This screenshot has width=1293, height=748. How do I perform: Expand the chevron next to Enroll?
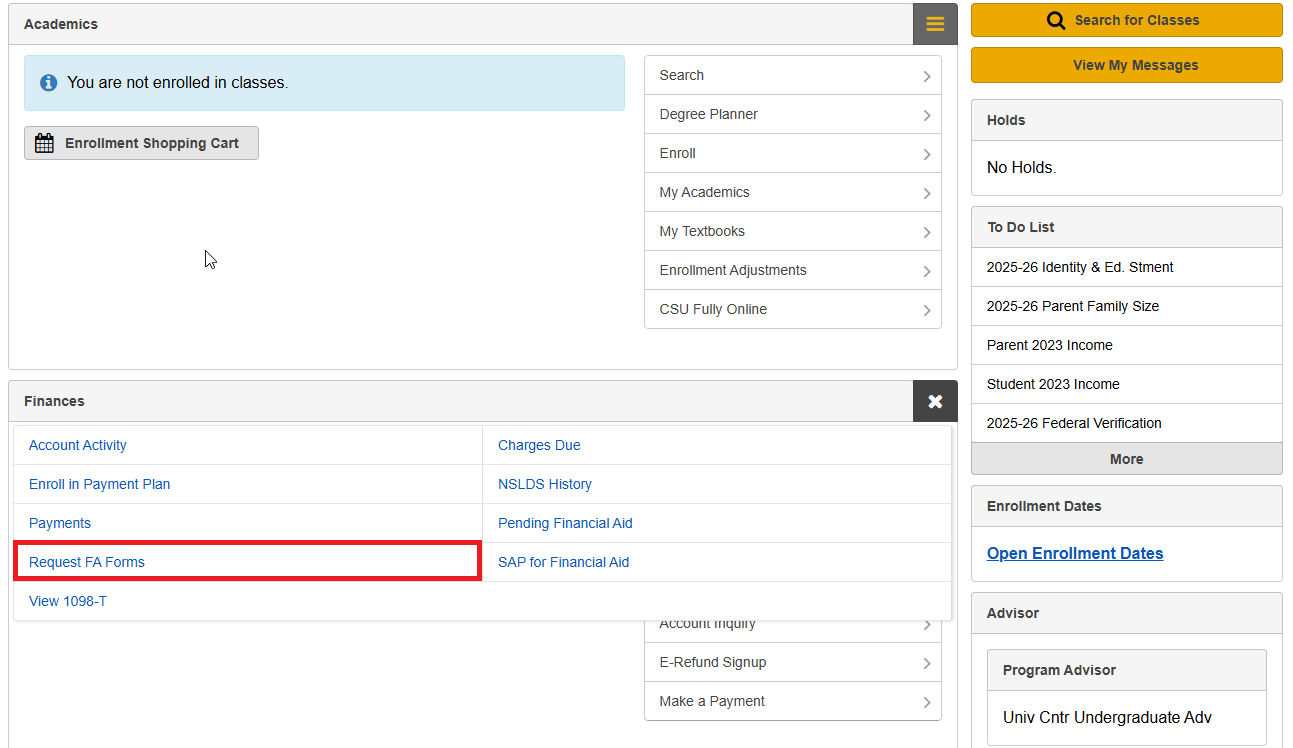point(925,153)
